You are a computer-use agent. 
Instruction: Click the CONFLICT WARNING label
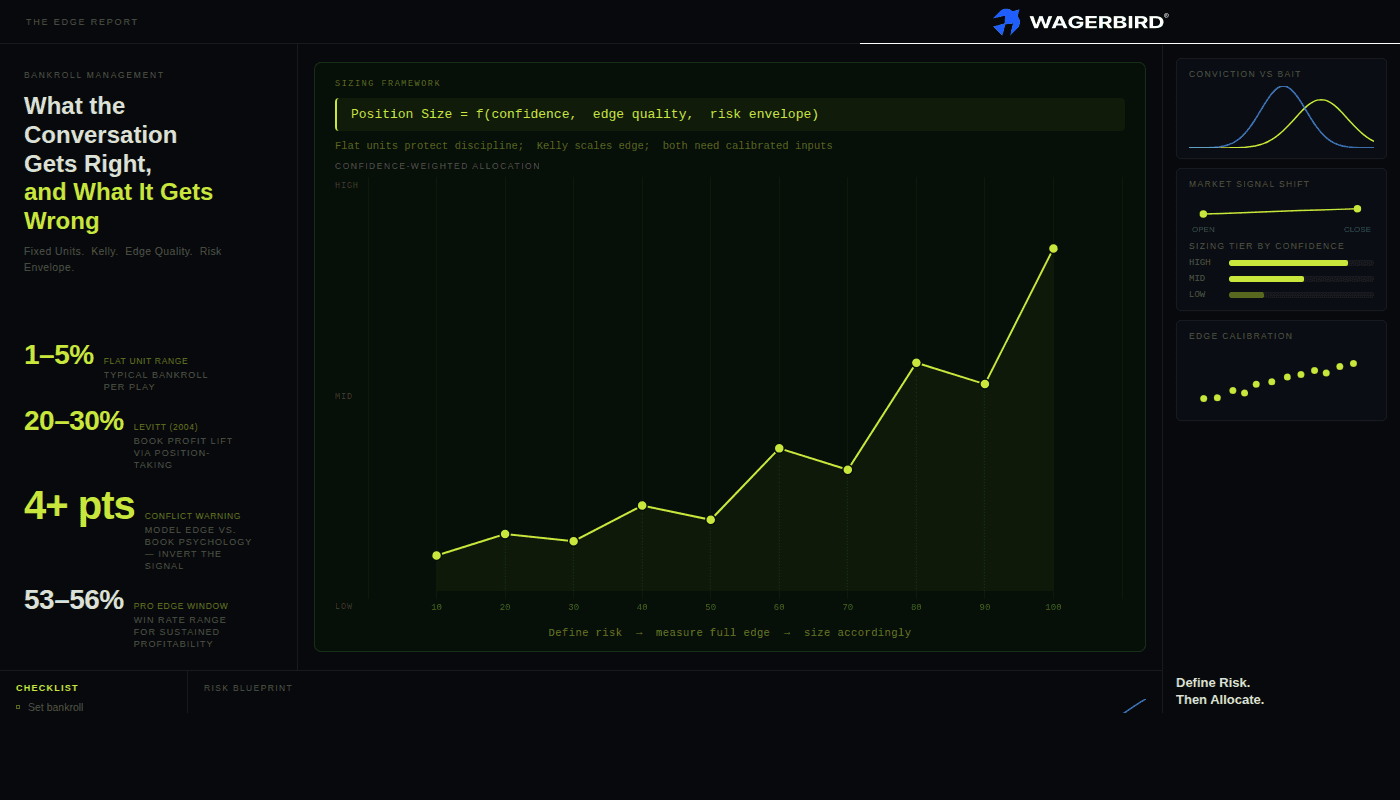click(193, 516)
